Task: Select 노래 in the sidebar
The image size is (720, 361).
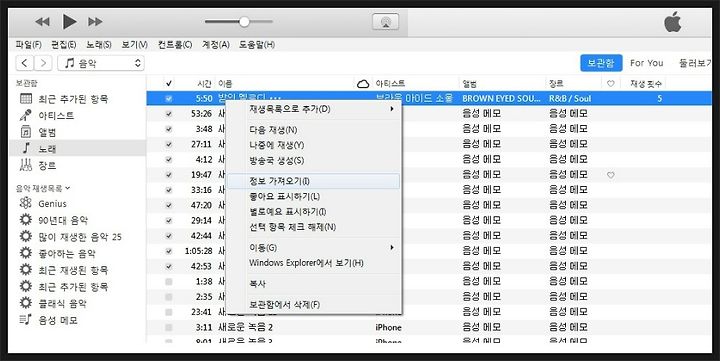Action: pyautogui.click(x=77, y=148)
